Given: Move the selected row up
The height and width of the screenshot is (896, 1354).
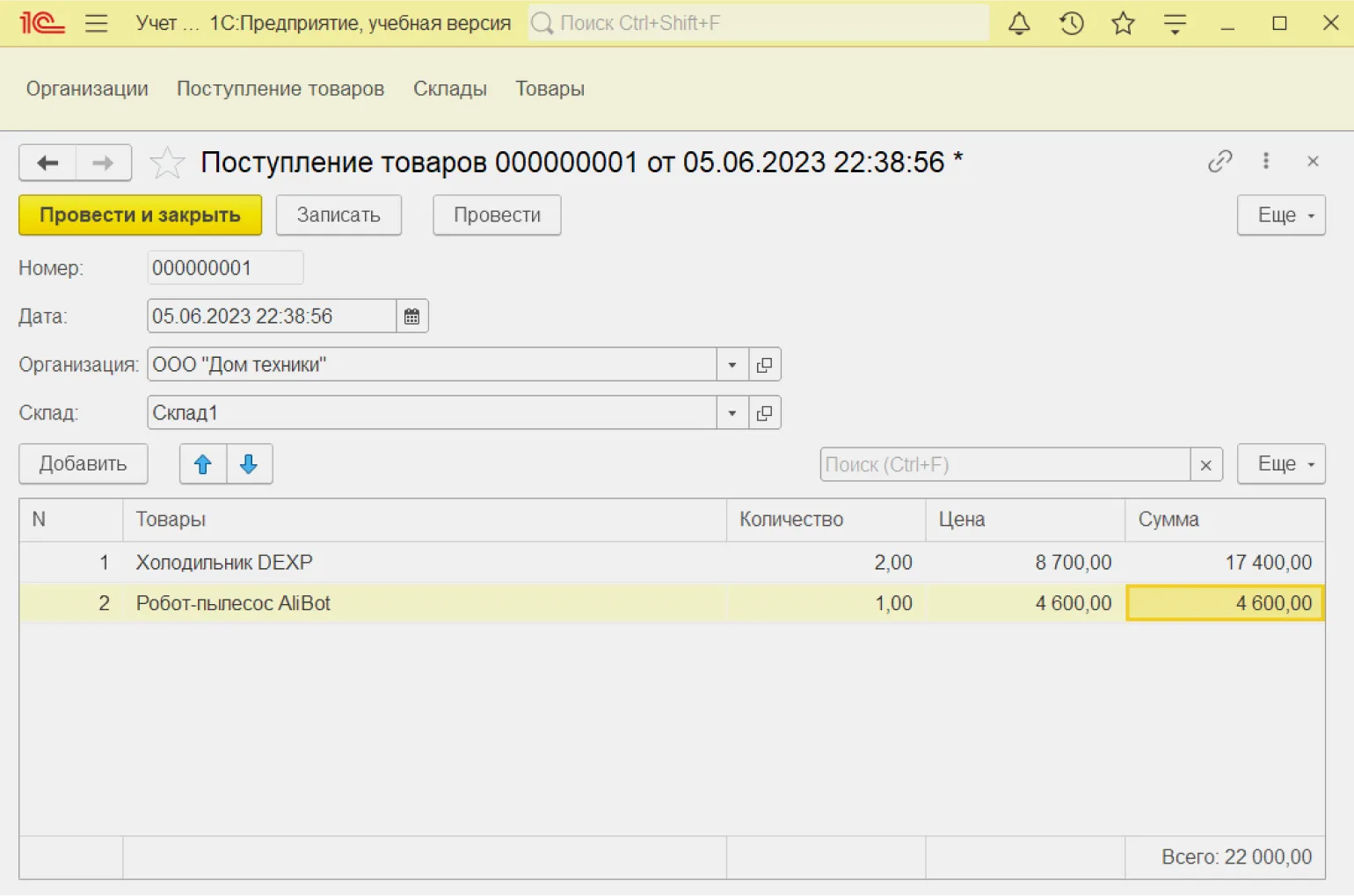Looking at the screenshot, I should coord(203,464).
